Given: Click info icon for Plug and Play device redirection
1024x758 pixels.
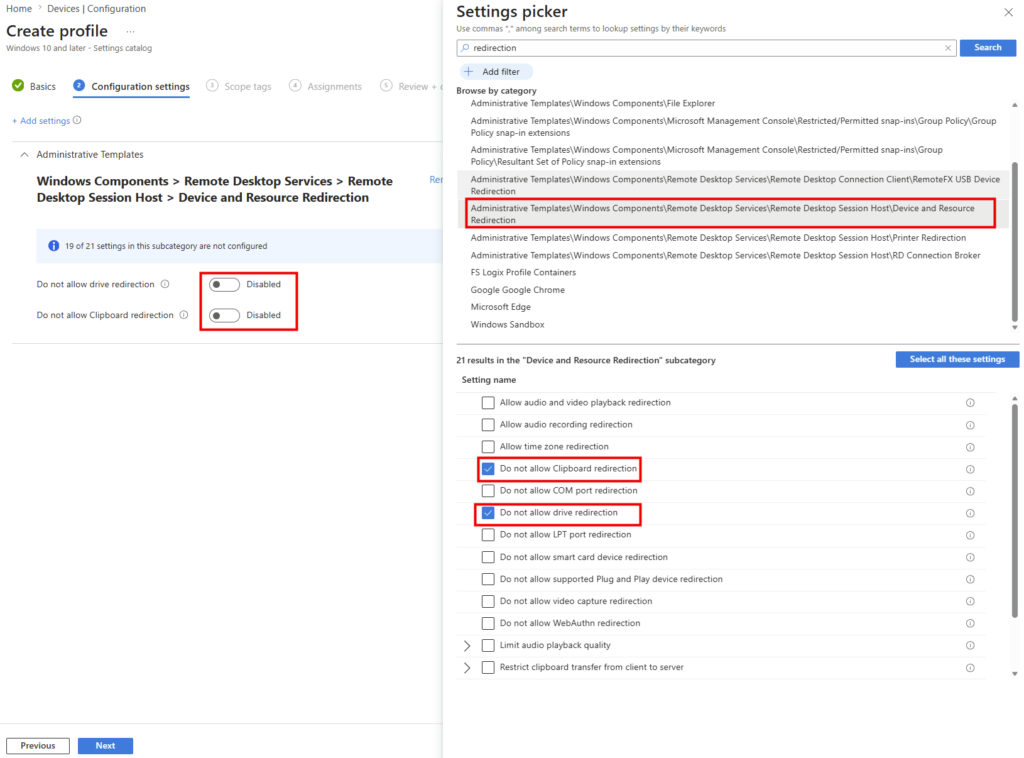Looking at the screenshot, I should [x=970, y=579].
